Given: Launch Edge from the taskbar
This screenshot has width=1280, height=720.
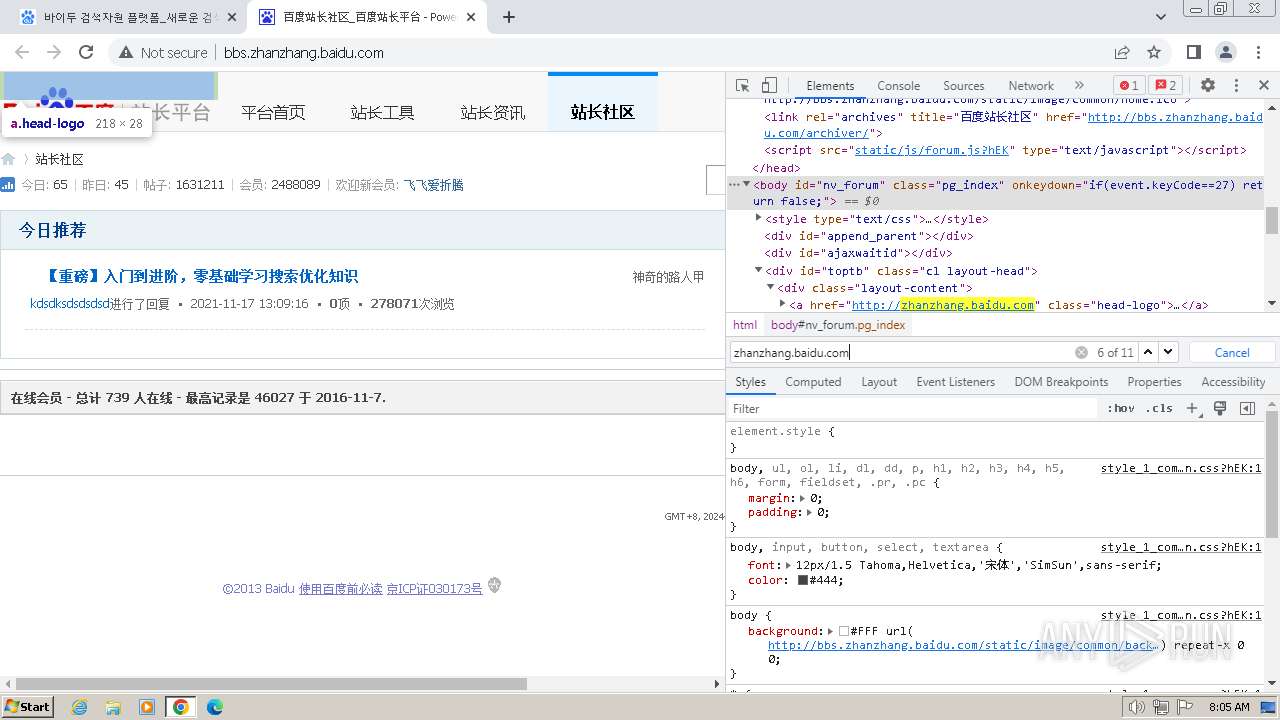Looking at the screenshot, I should click(x=215, y=706).
